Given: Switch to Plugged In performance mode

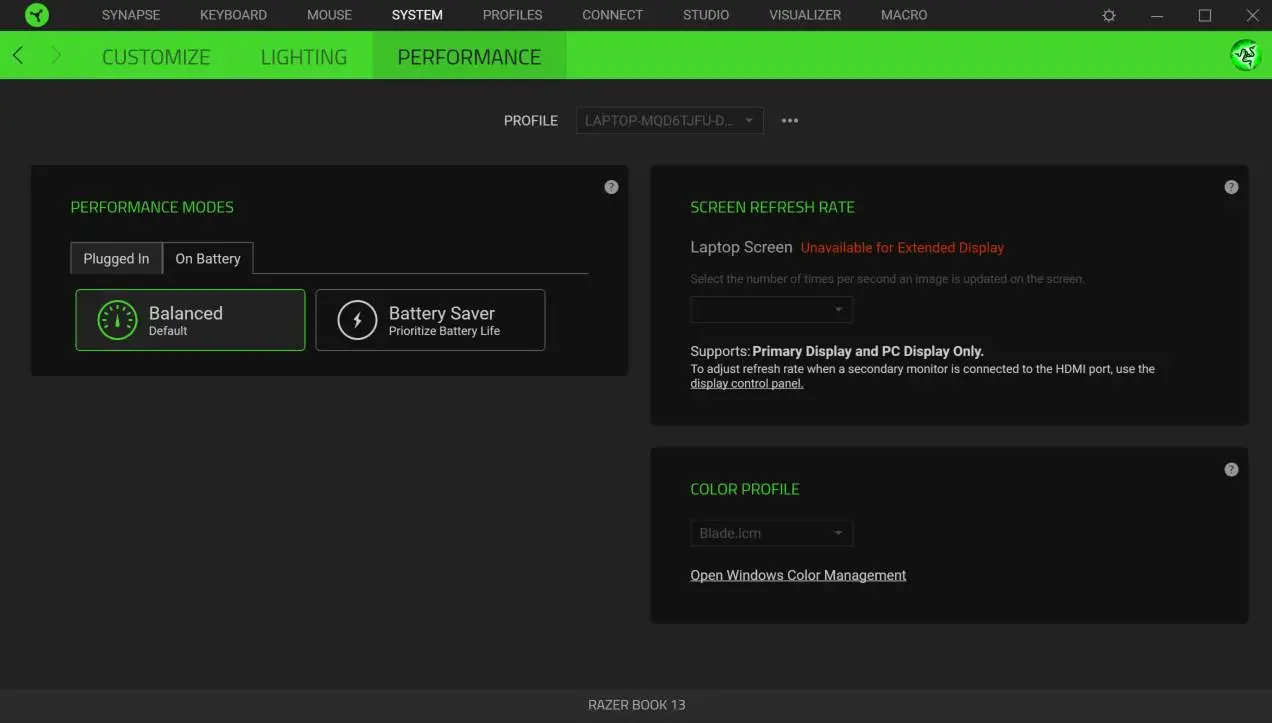Looking at the screenshot, I should pyautogui.click(x=116, y=258).
